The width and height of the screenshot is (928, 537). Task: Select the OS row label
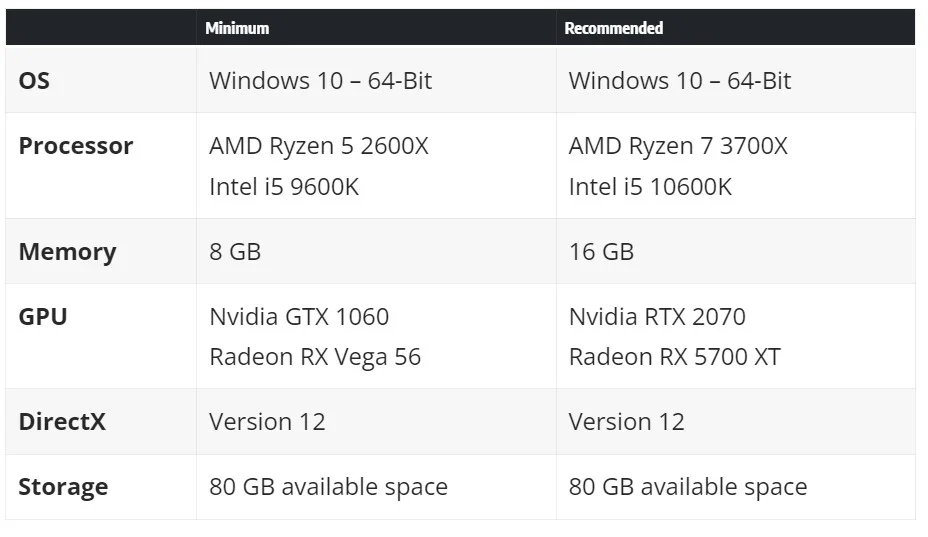click(34, 81)
